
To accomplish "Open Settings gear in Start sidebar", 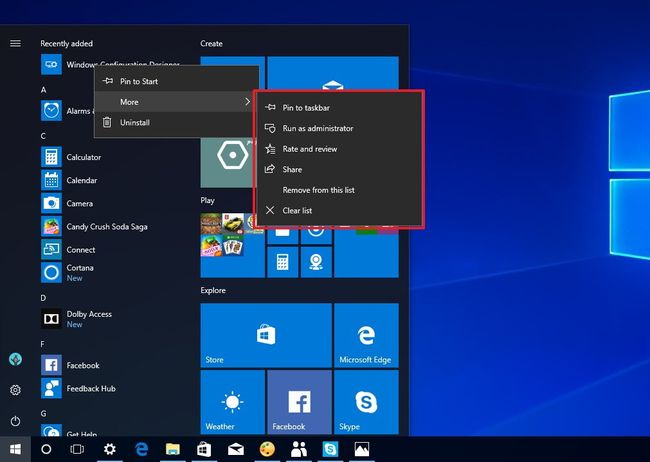I will (15, 390).
